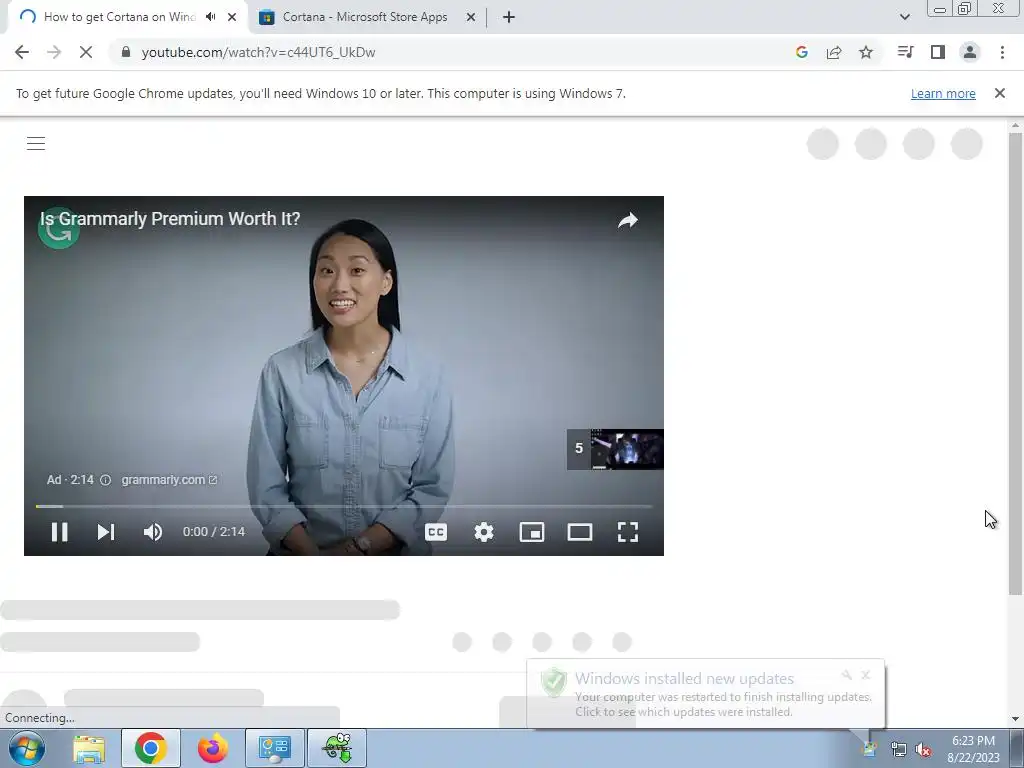Image resolution: width=1024 pixels, height=768 pixels.
Task: Click the green lizard app taskbar icon
Action: (337, 748)
